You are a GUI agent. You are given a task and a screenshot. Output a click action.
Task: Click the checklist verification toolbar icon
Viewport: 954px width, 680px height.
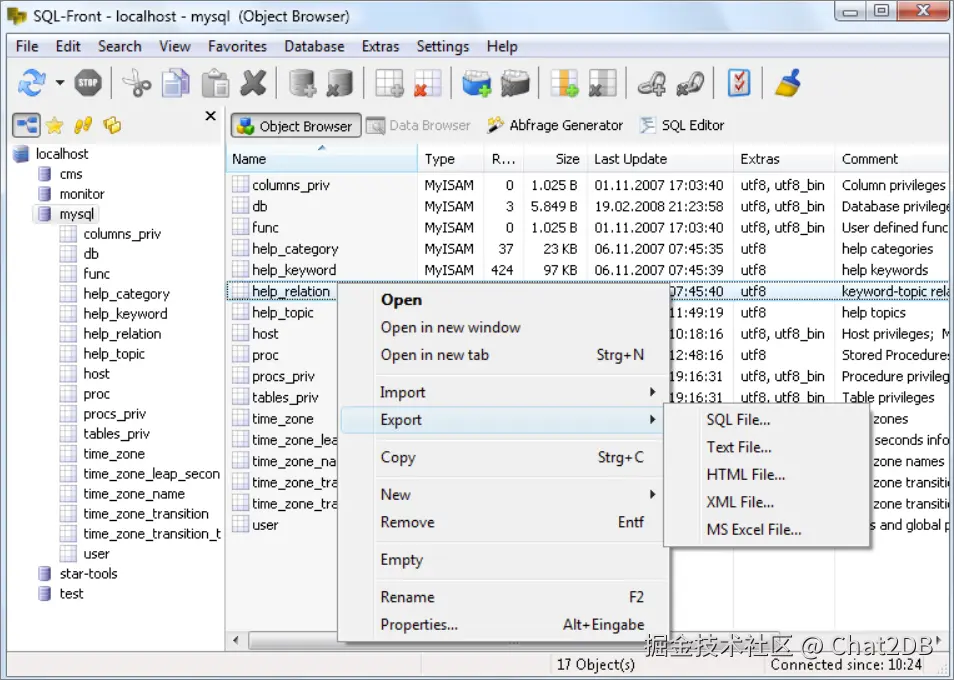click(x=738, y=84)
